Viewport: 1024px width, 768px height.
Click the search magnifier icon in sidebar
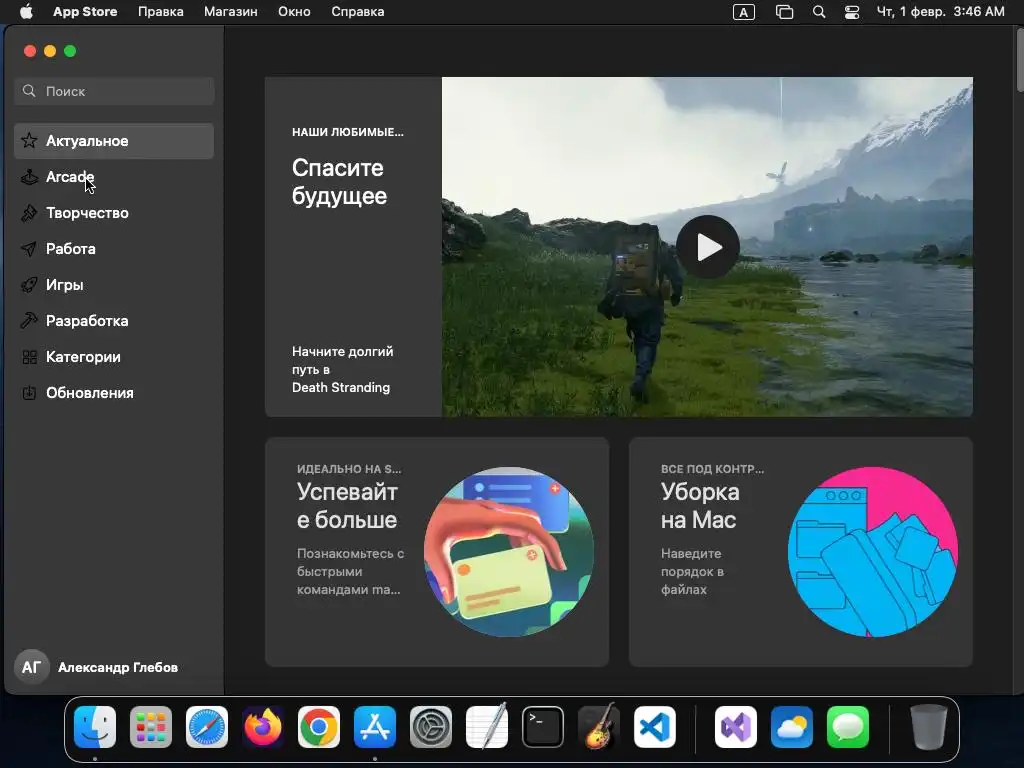29,91
